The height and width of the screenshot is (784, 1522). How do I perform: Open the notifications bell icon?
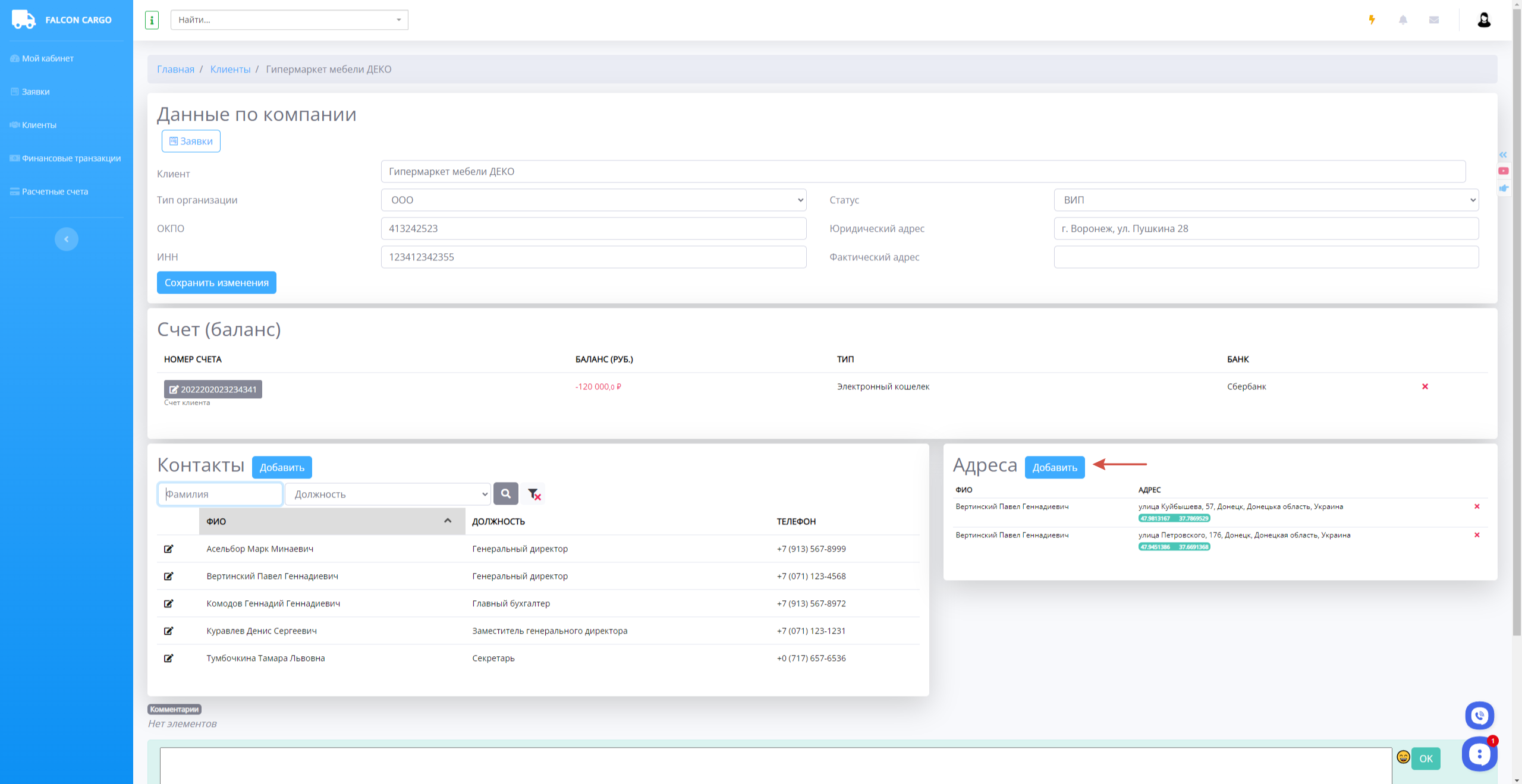coord(1403,20)
